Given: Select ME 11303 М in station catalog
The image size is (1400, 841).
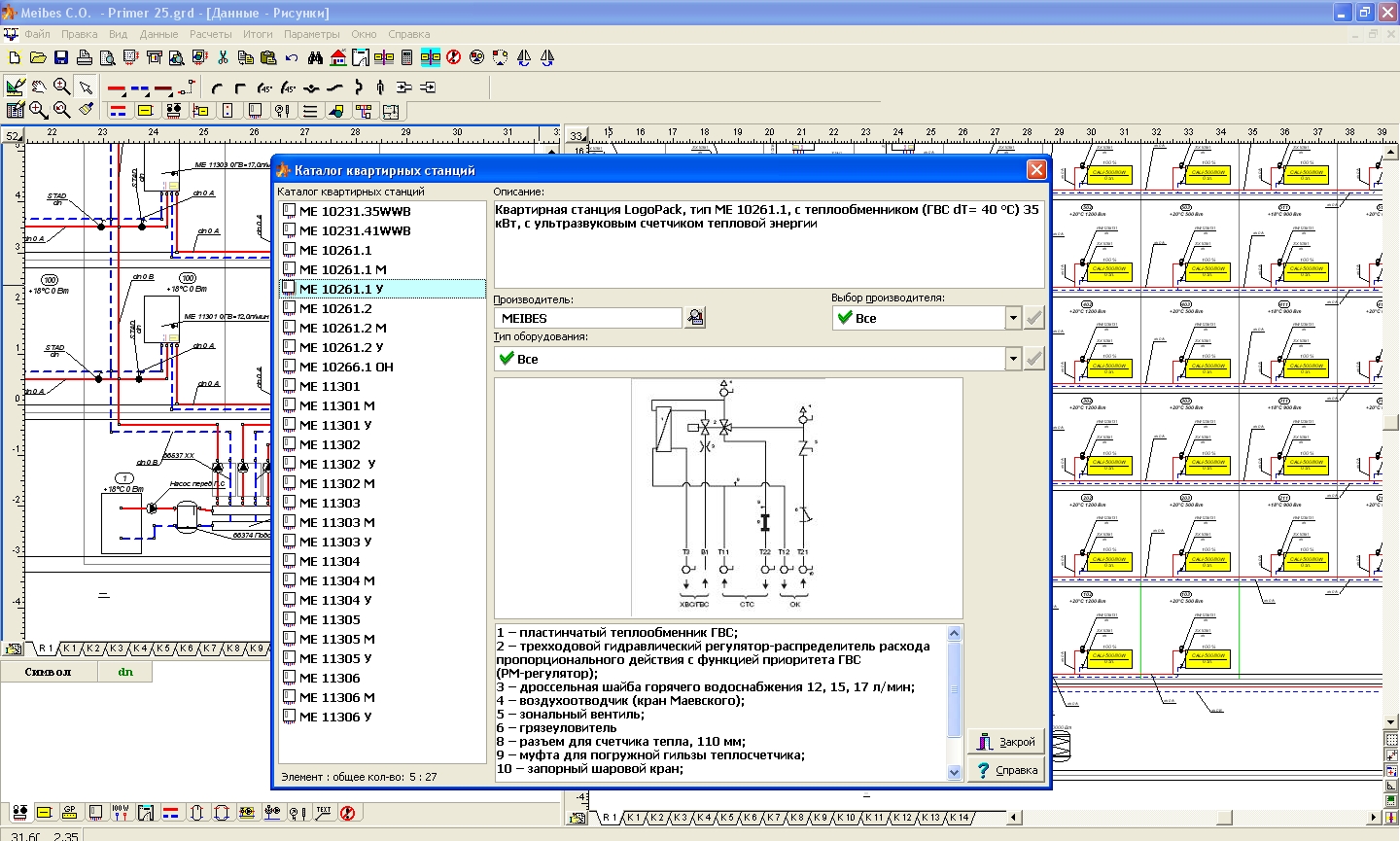Looking at the screenshot, I should pos(336,522).
